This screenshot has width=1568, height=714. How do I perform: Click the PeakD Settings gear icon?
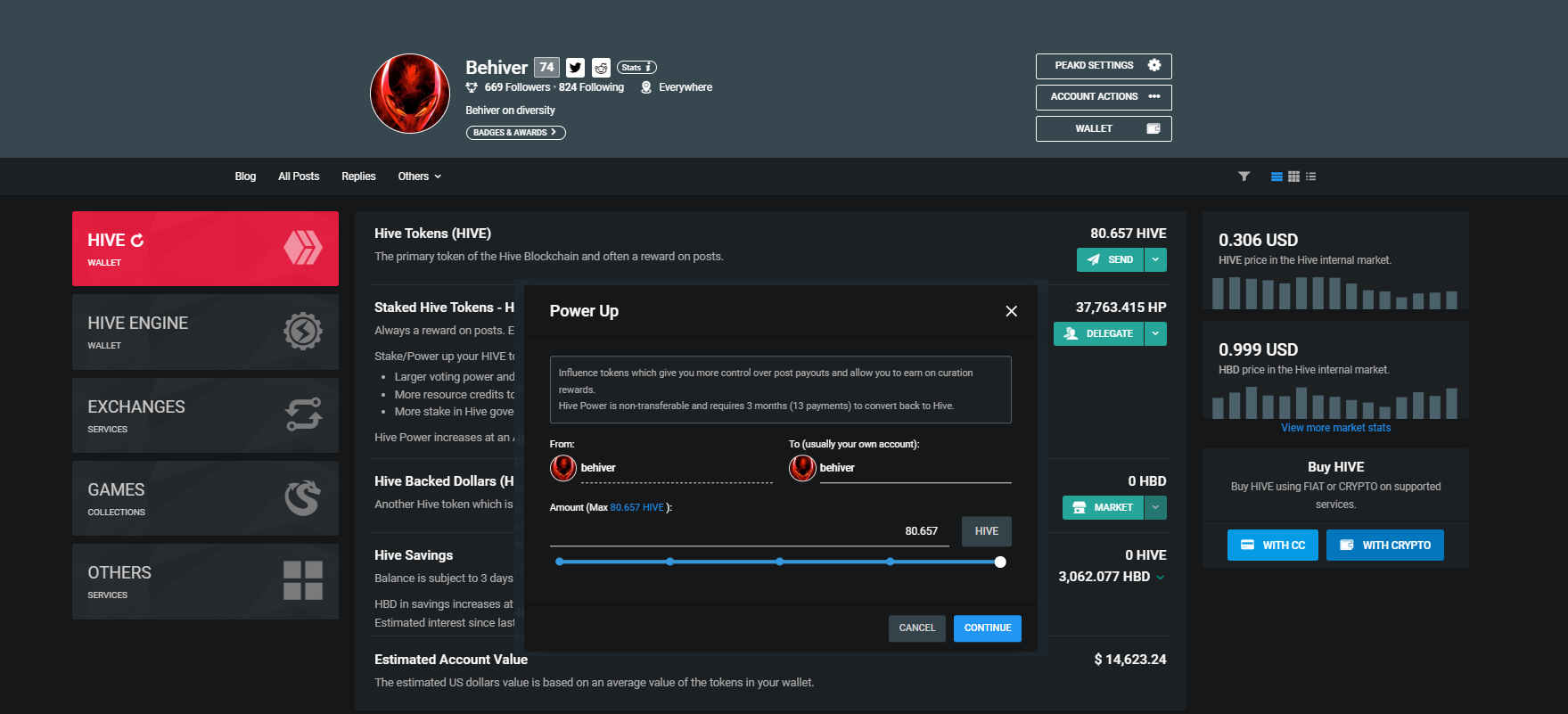(x=1154, y=65)
